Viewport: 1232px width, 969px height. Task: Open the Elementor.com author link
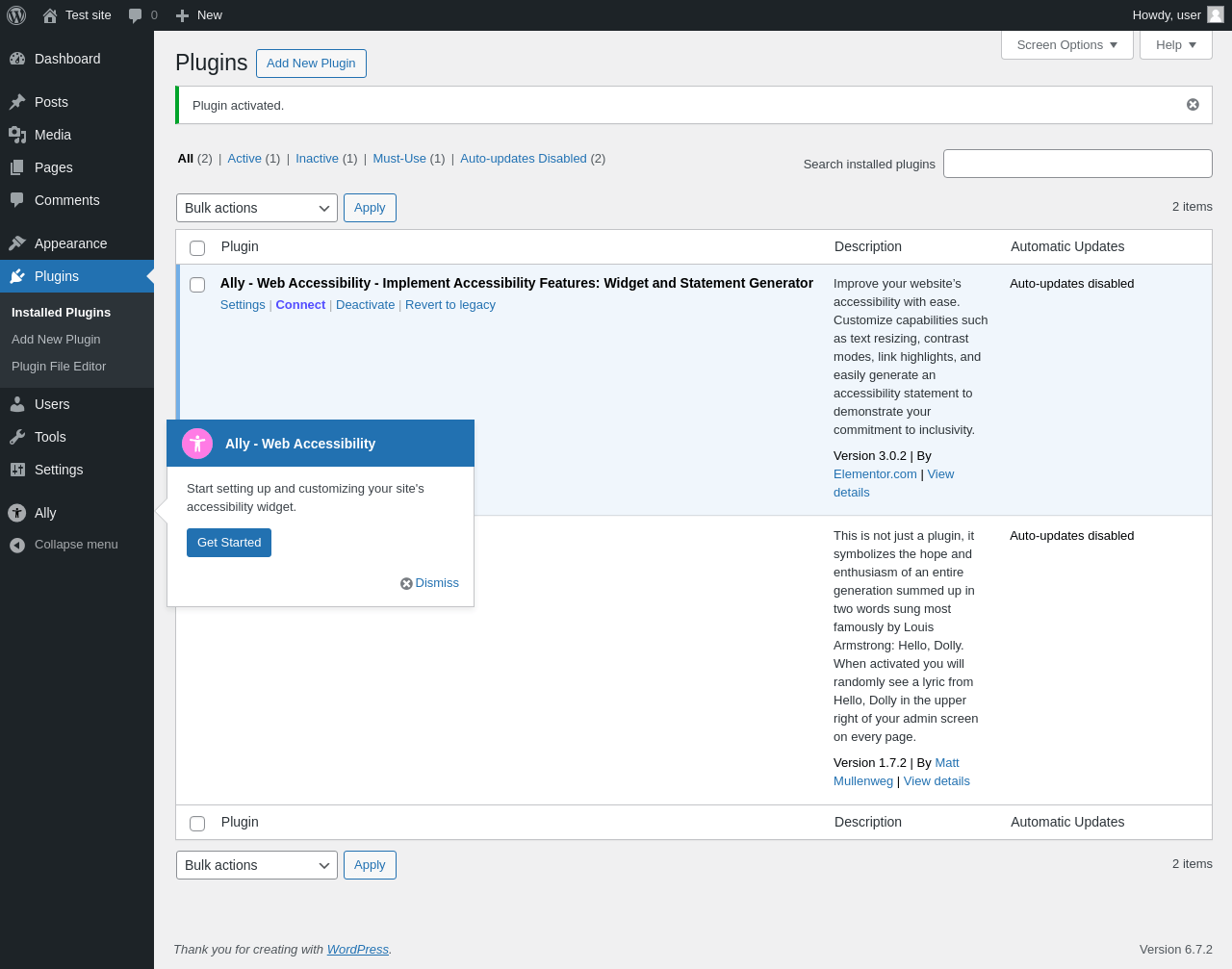[875, 474]
